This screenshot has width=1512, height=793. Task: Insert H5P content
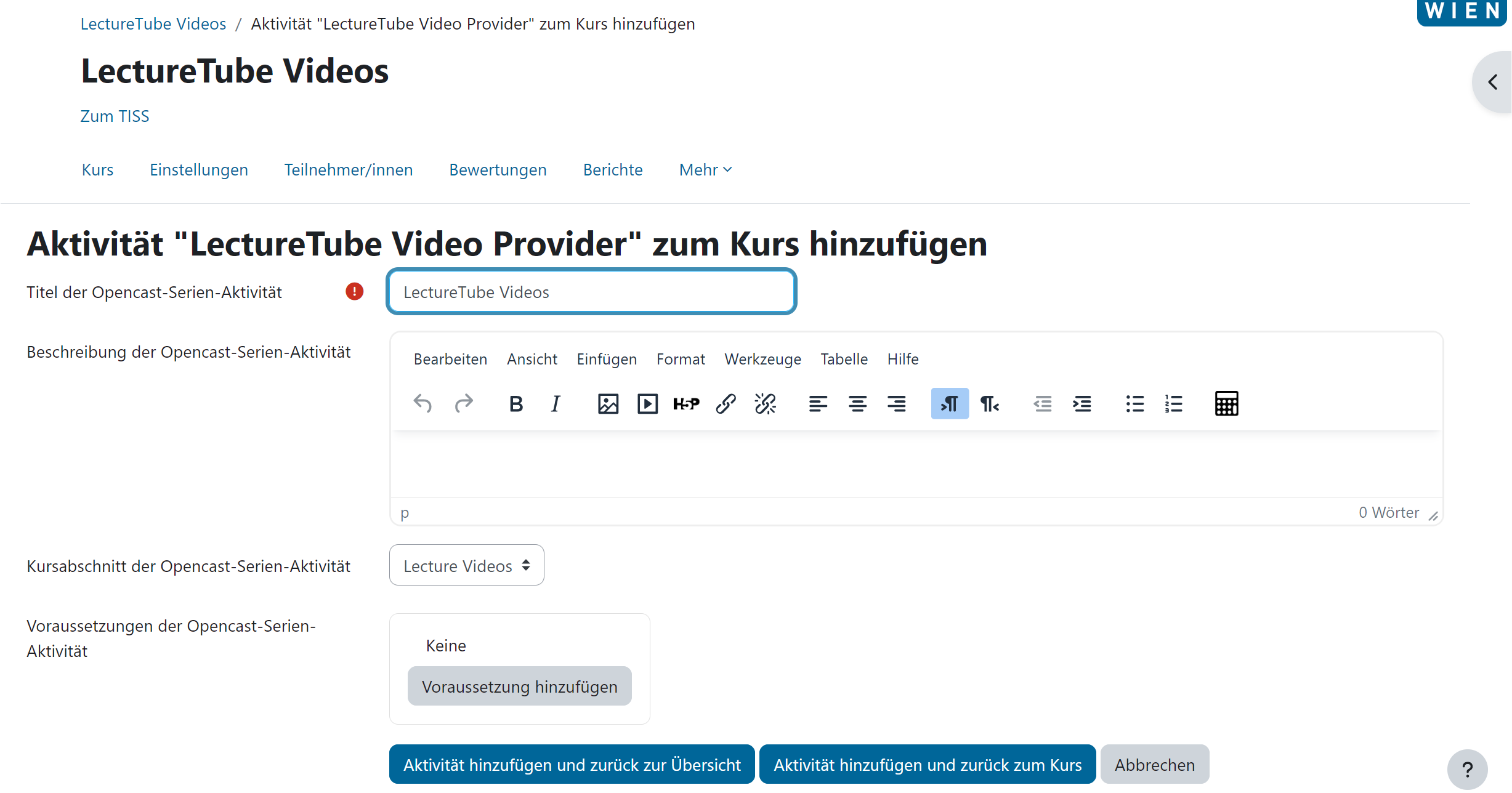coord(686,404)
